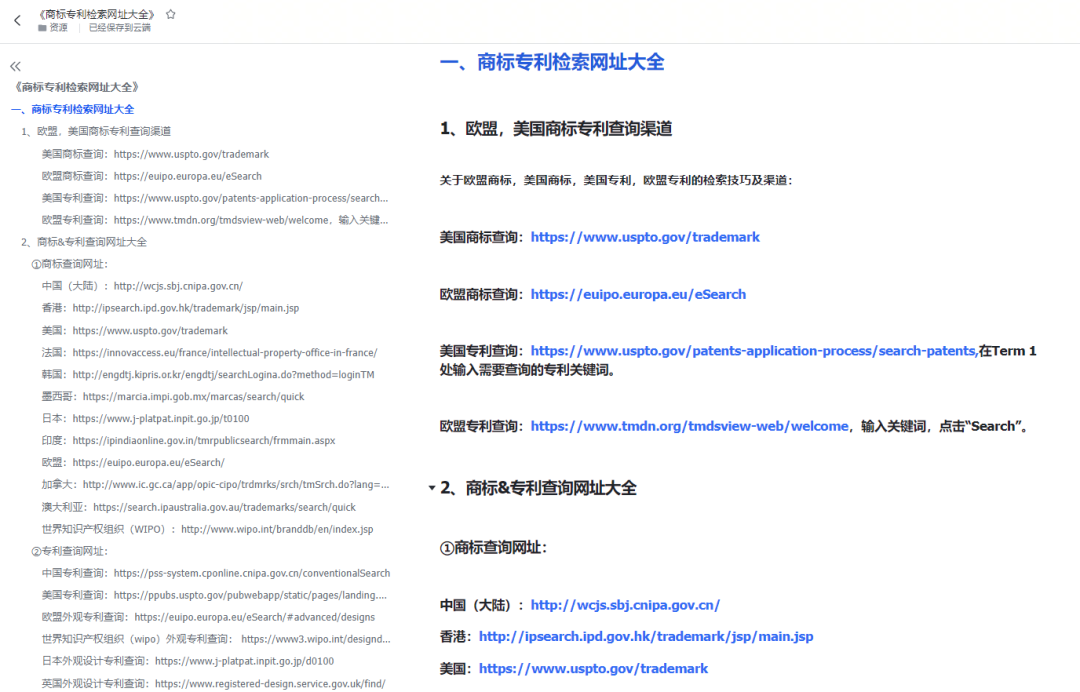The height and width of the screenshot is (692, 1080).
Task: Go back using the top-left arrow
Action: pos(17,21)
